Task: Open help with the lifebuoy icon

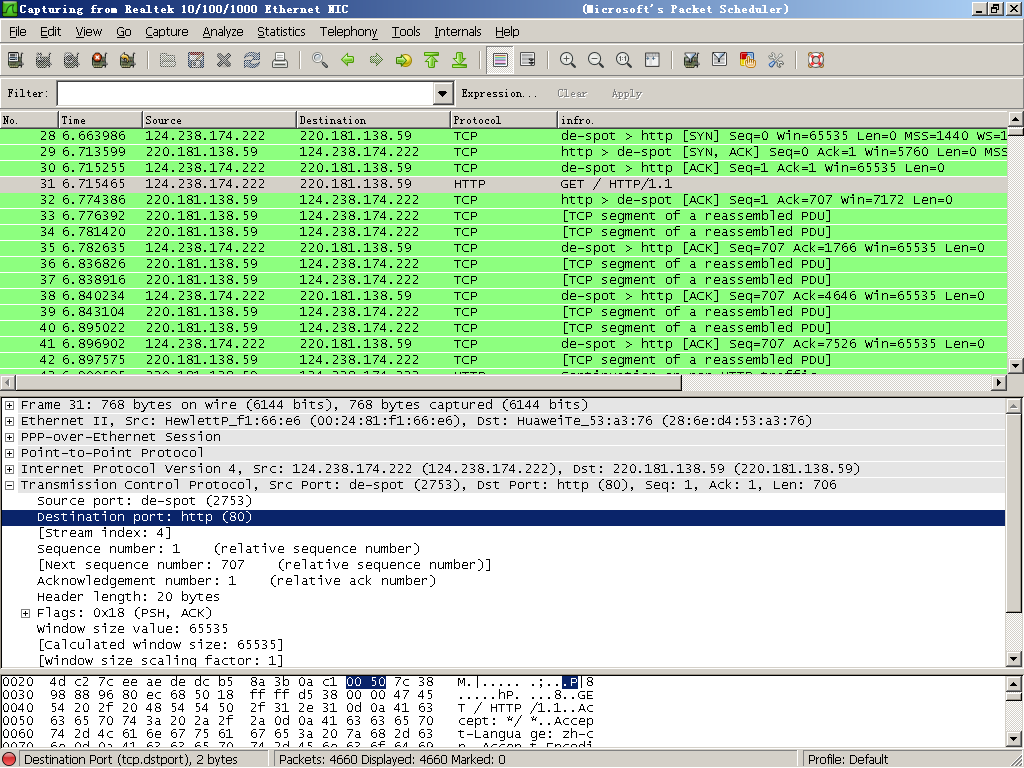Action: point(816,61)
